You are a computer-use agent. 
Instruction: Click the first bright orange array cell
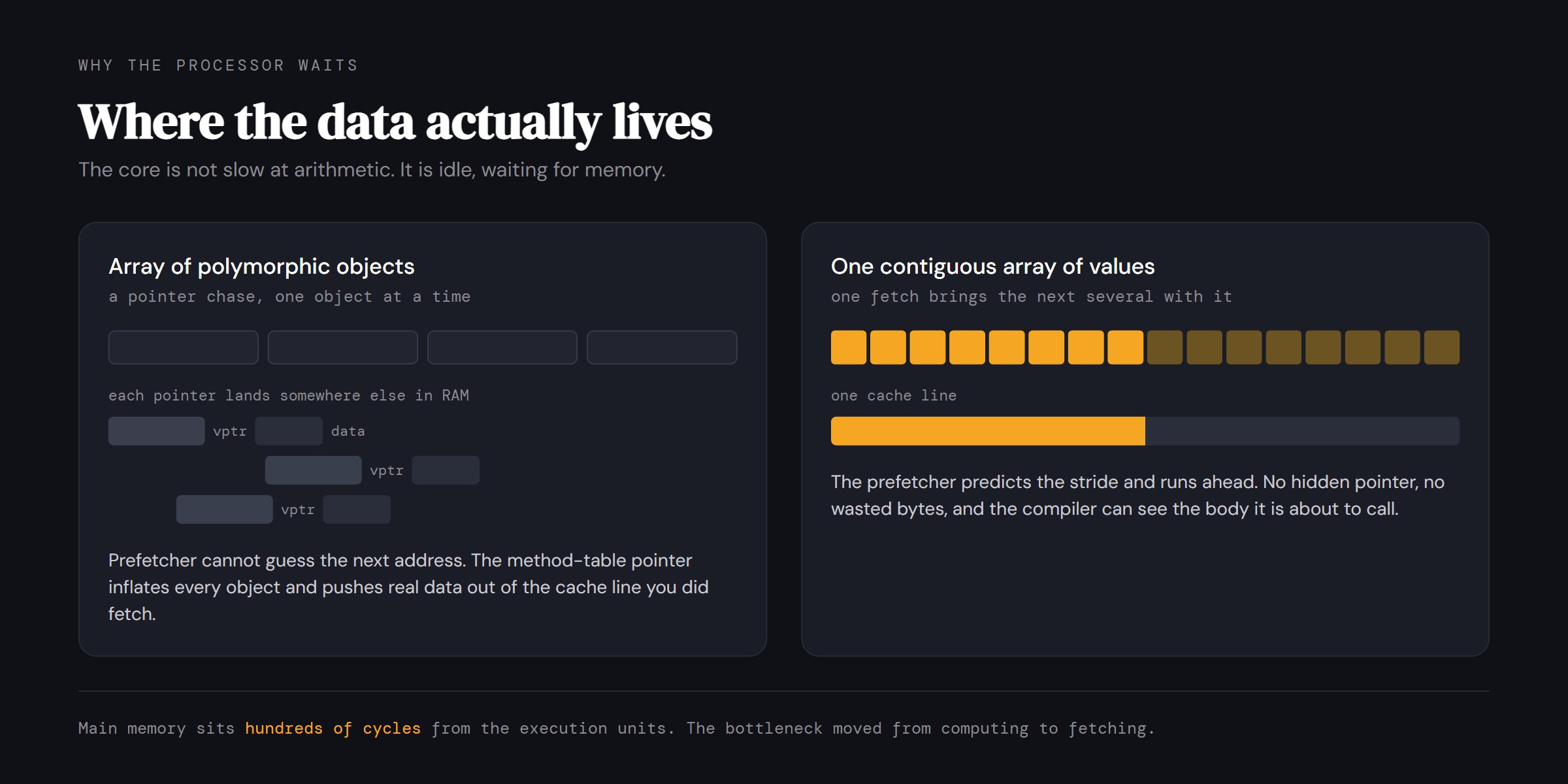pyautogui.click(x=849, y=347)
